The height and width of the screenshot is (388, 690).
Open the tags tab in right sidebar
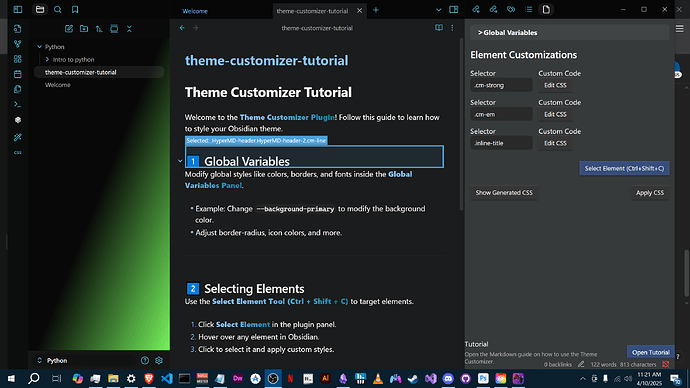click(511, 9)
